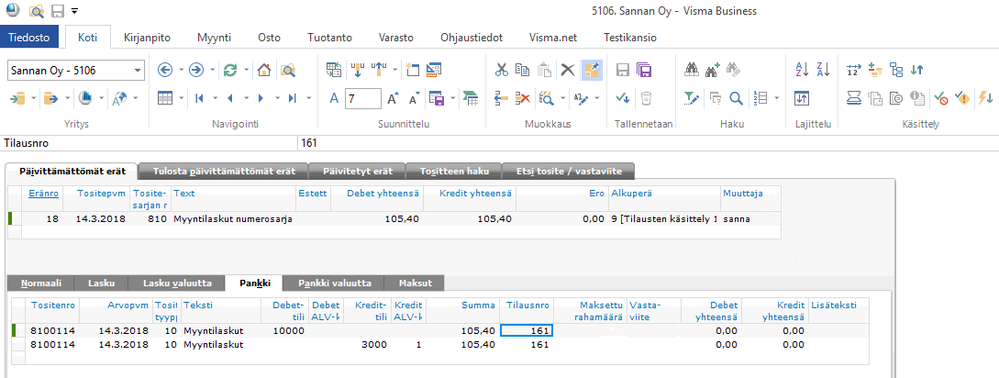Click the font size field showing 7
Screen dimensions: 999x378
pos(363,98)
